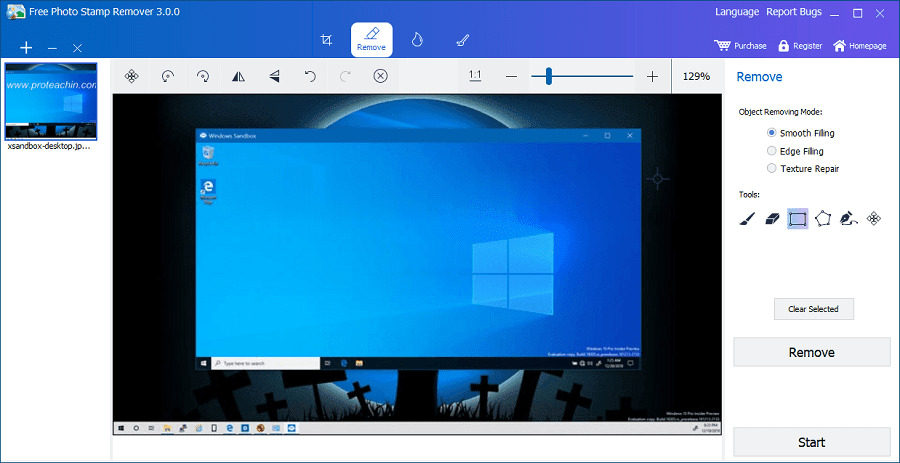Screen dimensions: 900x463
Task: Rotate image clockwise
Action: [203, 76]
